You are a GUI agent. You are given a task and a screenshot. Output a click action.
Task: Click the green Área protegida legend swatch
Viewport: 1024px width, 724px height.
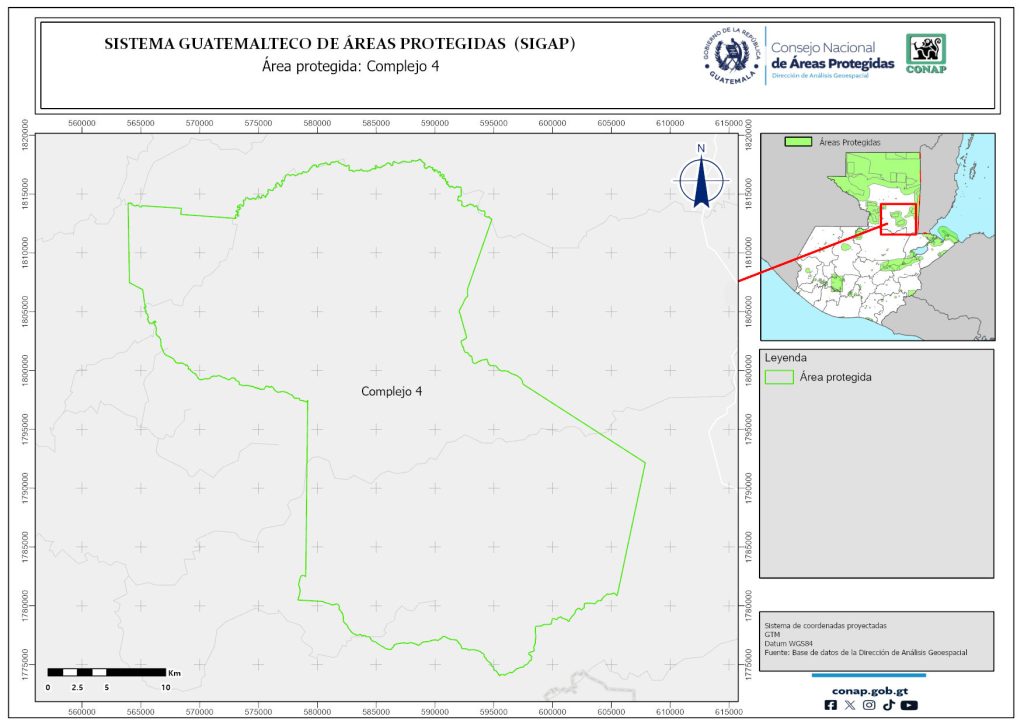pos(778,377)
